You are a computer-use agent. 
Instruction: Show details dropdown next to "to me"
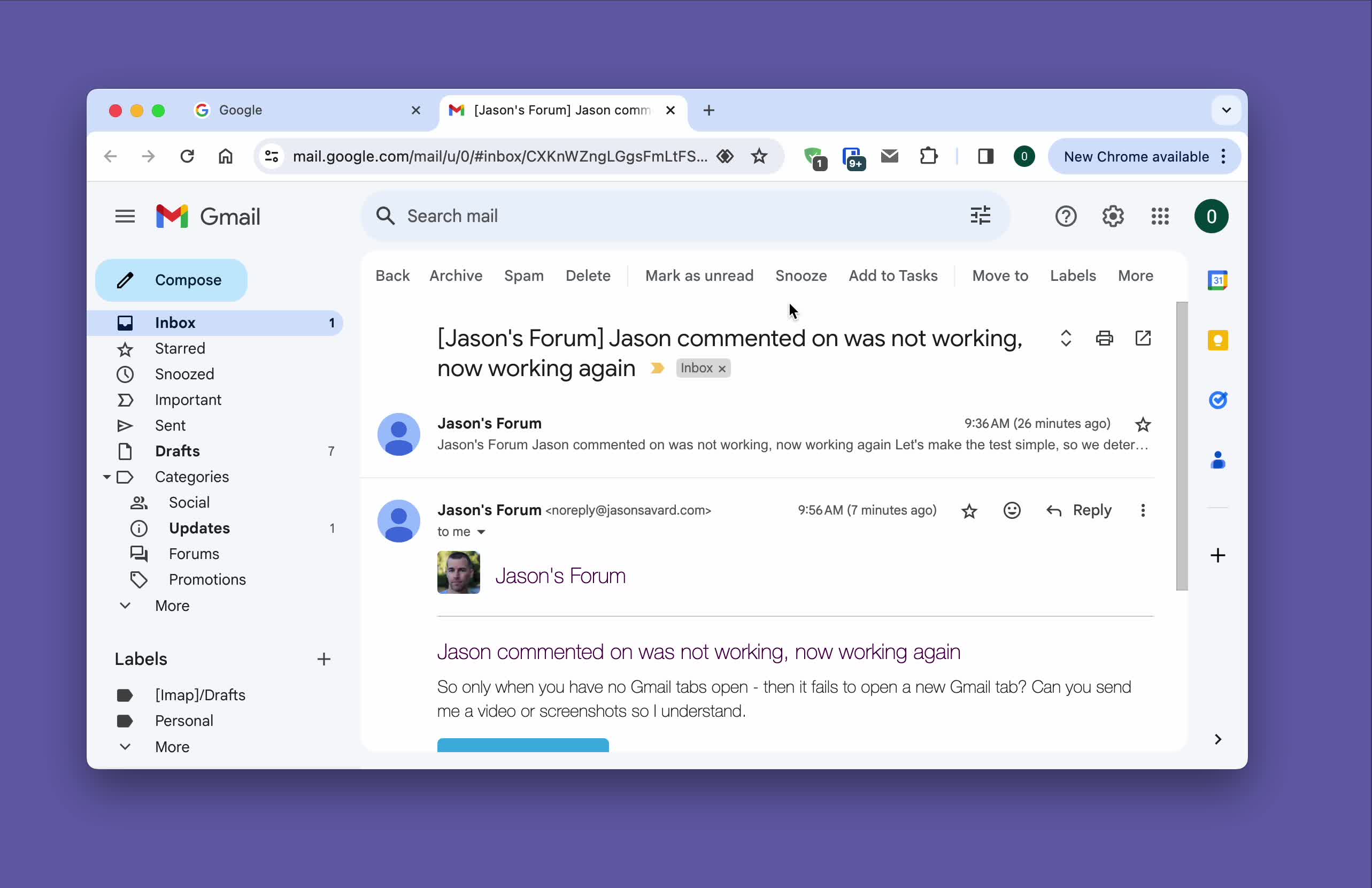pyautogui.click(x=481, y=532)
